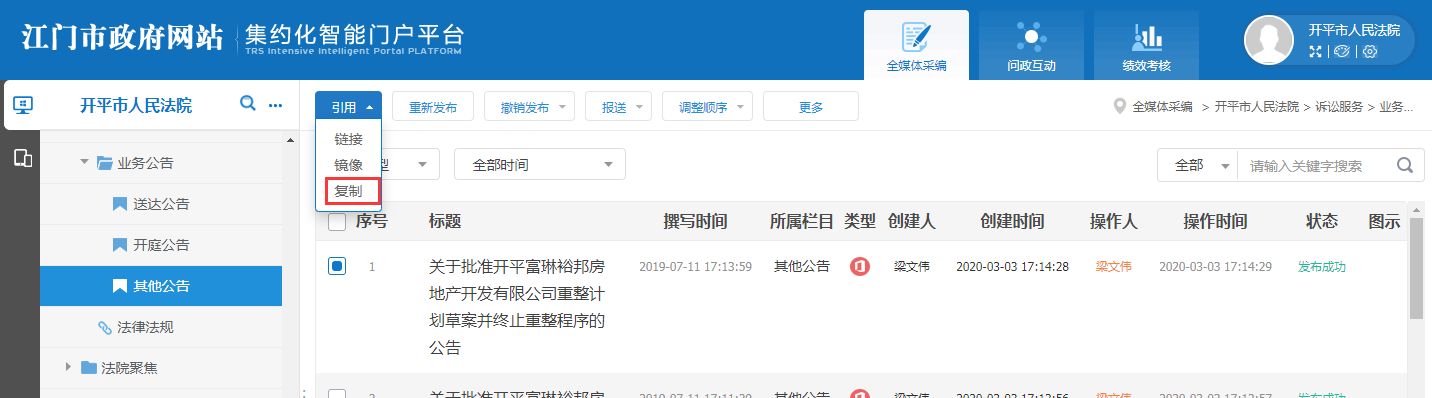The width and height of the screenshot is (1432, 398).
Task: Click the search magnifier in the keyword box
Action: point(1405,165)
